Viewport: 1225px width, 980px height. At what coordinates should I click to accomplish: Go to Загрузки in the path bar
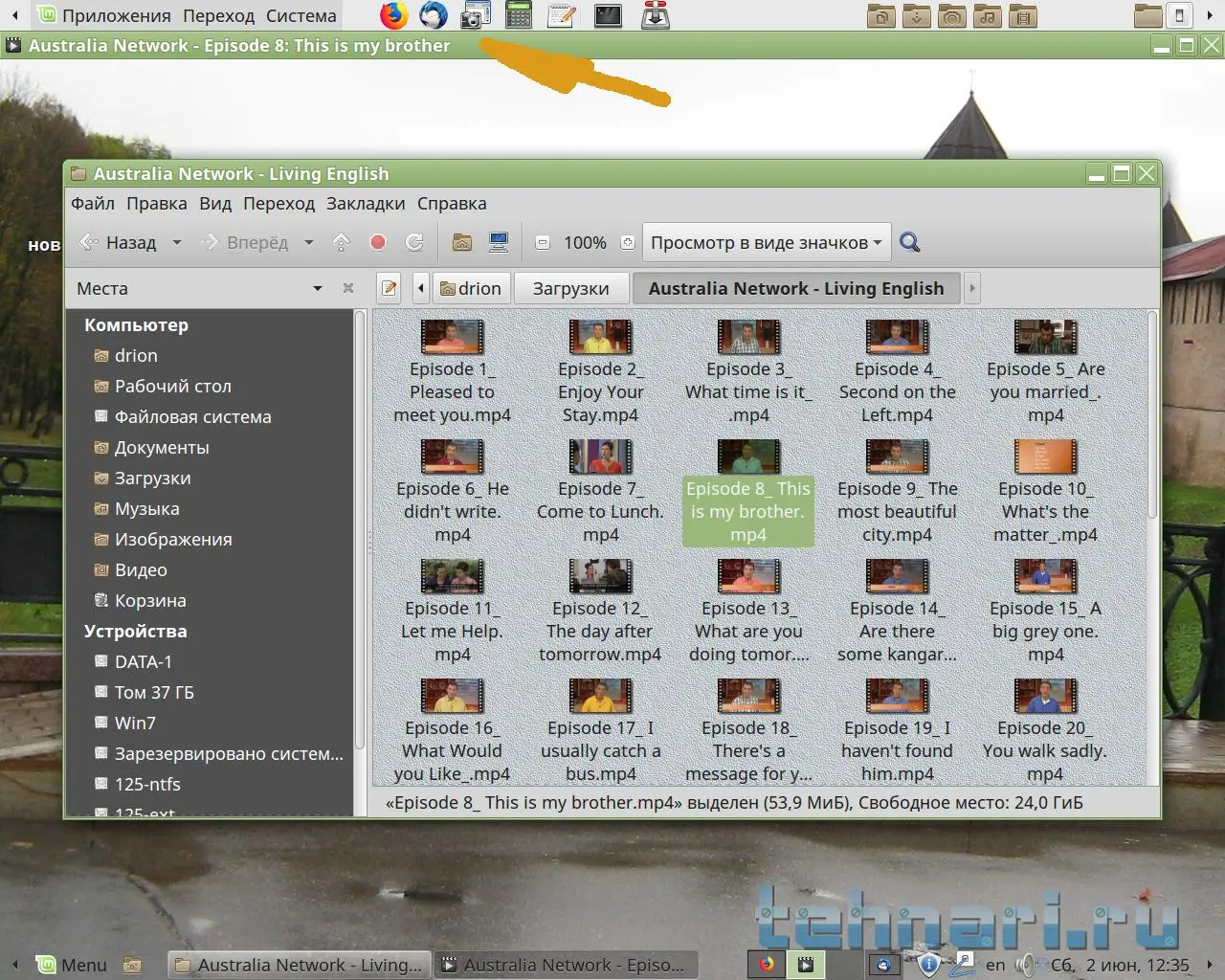(571, 288)
